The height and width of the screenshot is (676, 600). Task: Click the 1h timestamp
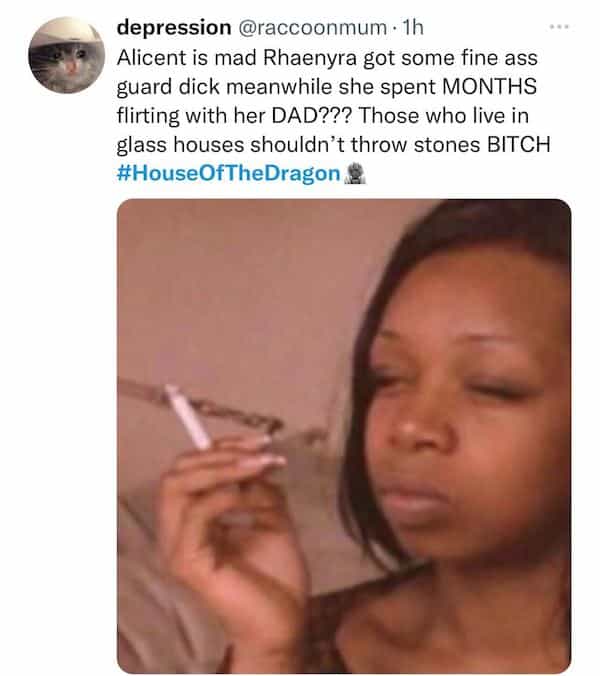(412, 28)
